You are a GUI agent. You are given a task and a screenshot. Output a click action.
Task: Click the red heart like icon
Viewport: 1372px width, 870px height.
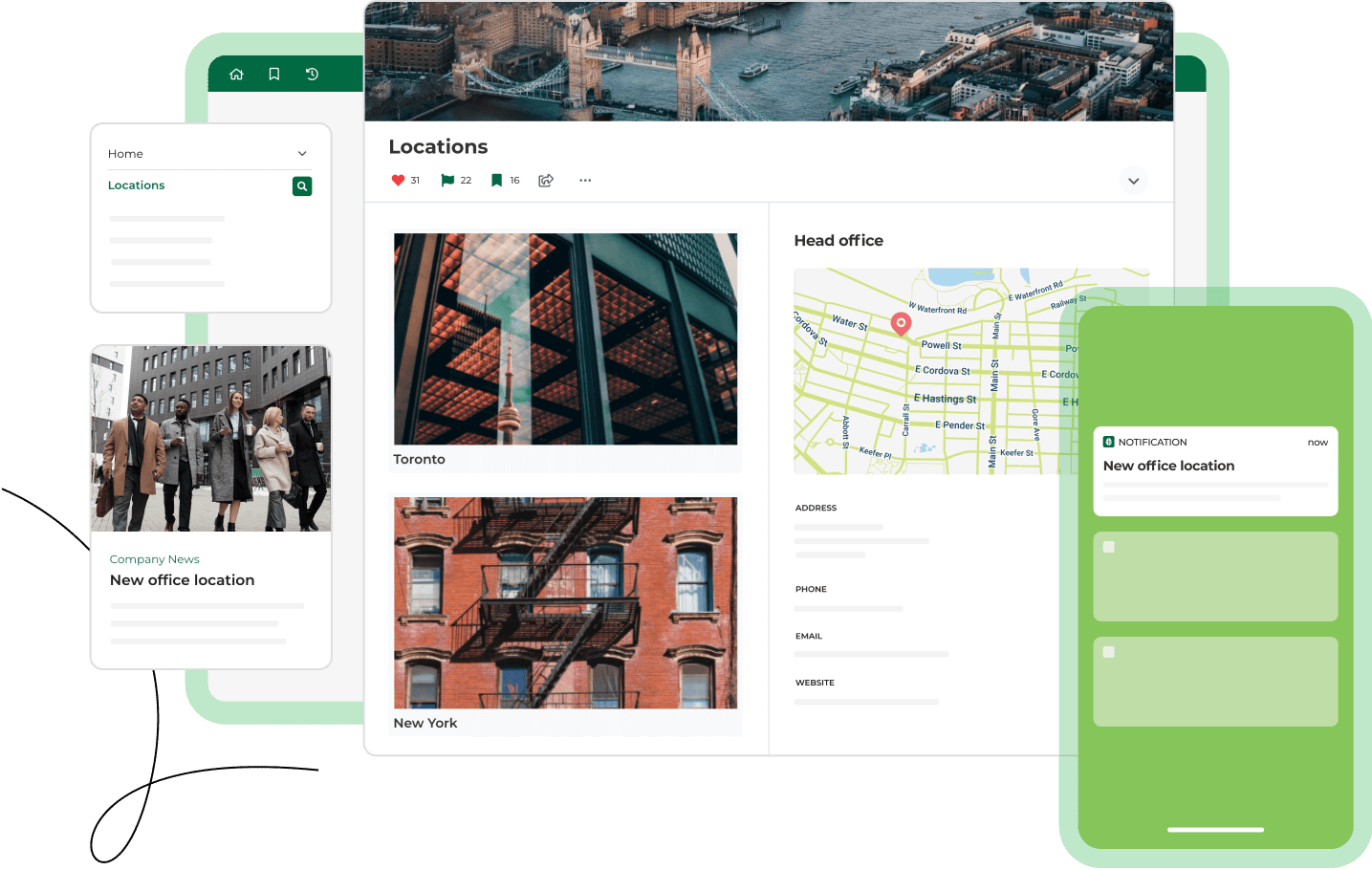pos(398,181)
